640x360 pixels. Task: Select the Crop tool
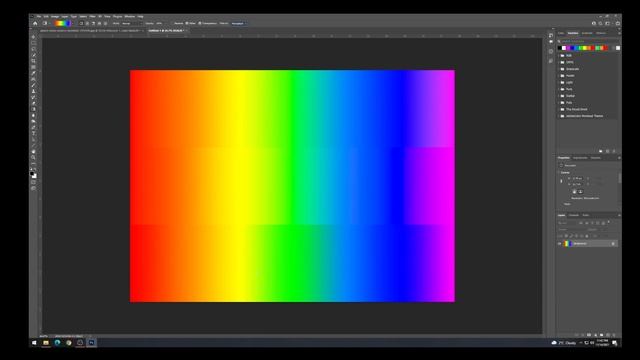click(33, 61)
